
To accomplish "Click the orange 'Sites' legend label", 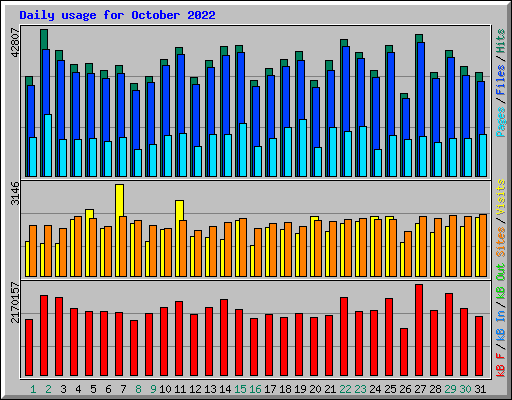I will click(501, 242).
